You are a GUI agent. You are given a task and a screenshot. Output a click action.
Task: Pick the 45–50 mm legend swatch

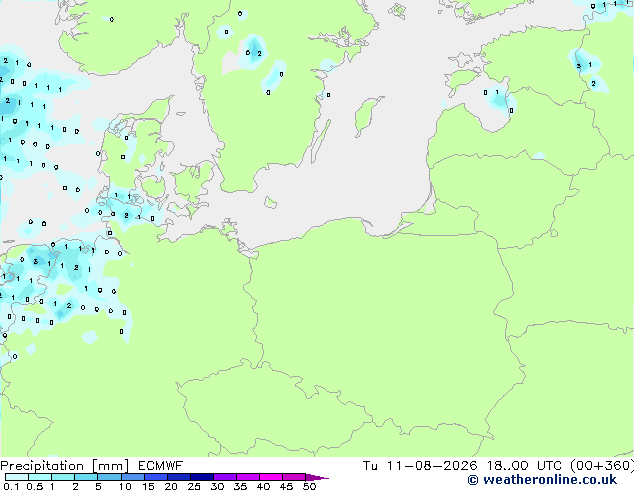(294, 477)
